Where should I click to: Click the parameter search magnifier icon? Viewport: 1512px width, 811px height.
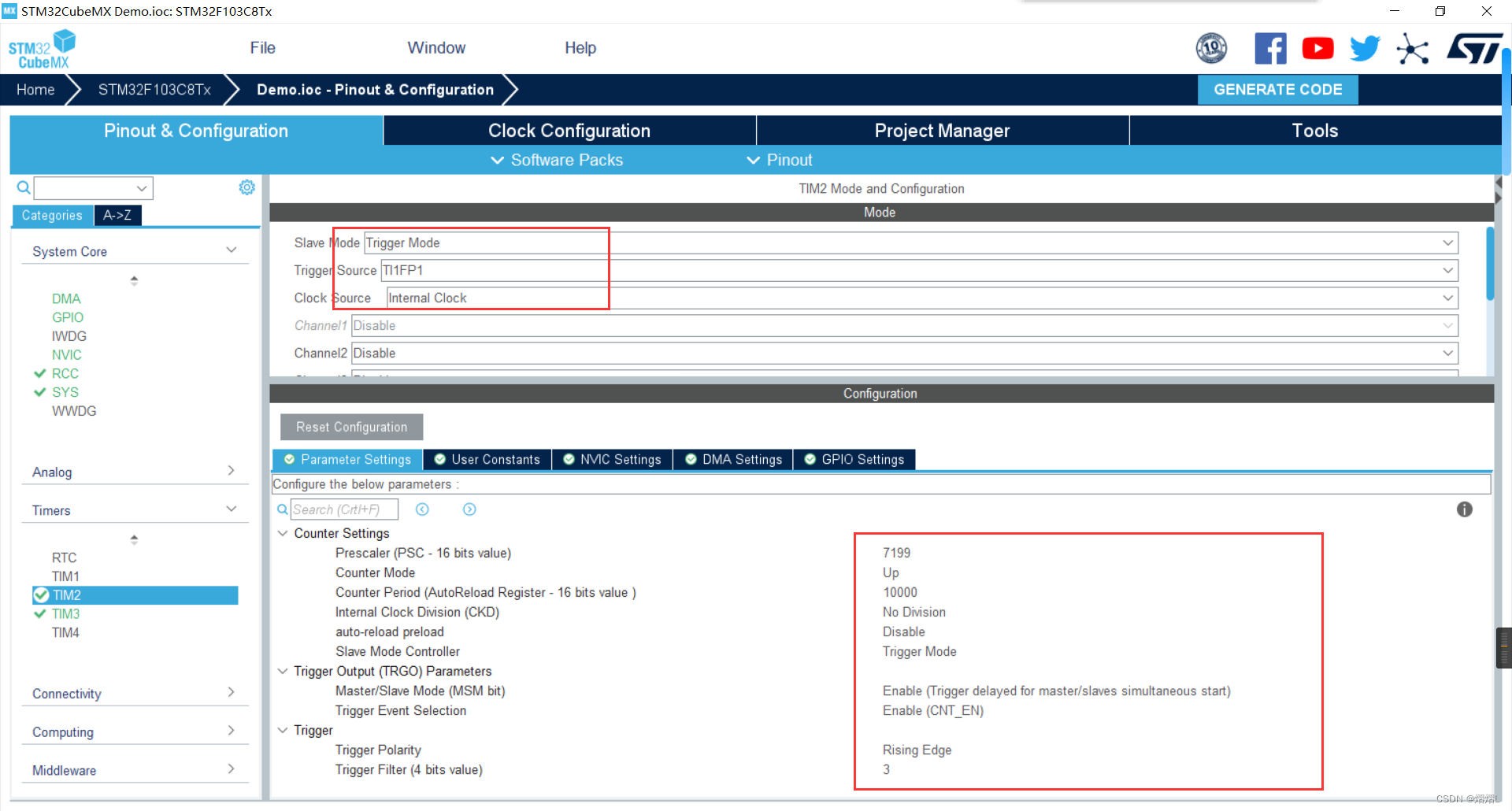pyautogui.click(x=282, y=509)
